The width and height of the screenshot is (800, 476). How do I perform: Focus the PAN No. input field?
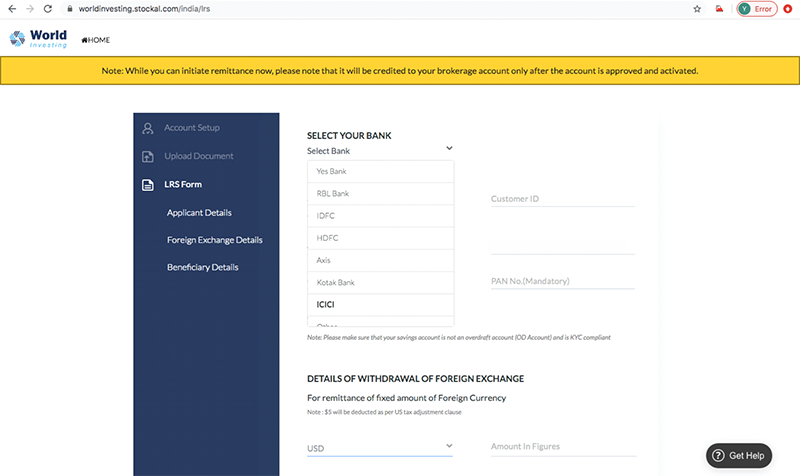click(562, 281)
